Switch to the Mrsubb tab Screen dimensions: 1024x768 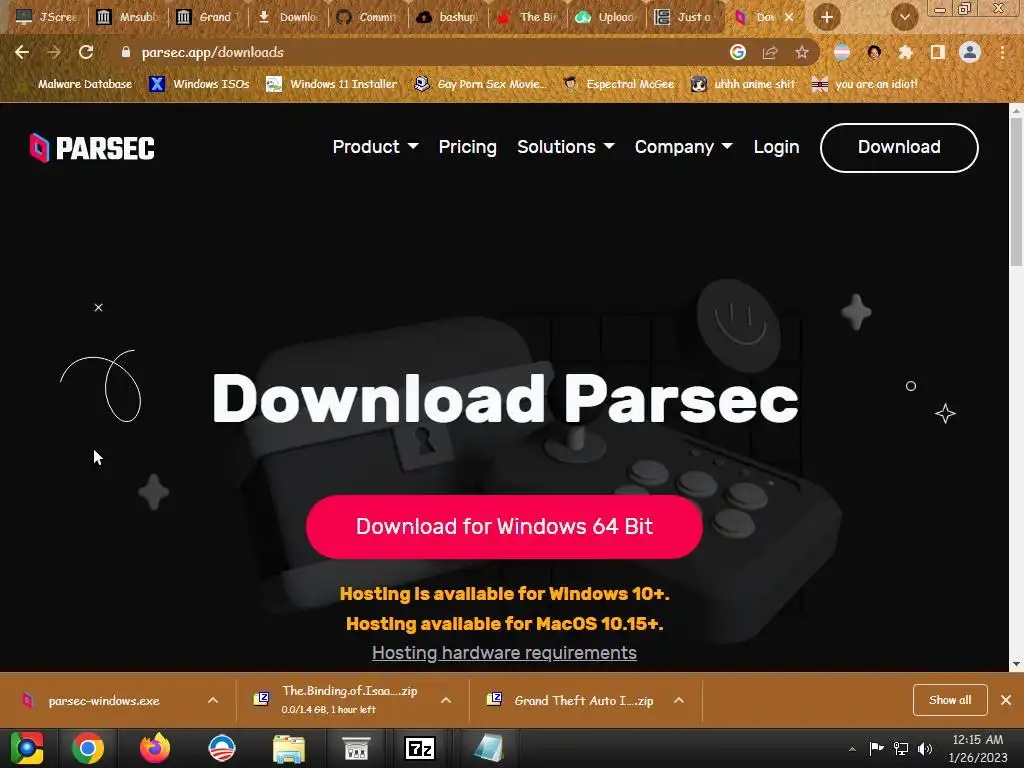click(x=128, y=17)
